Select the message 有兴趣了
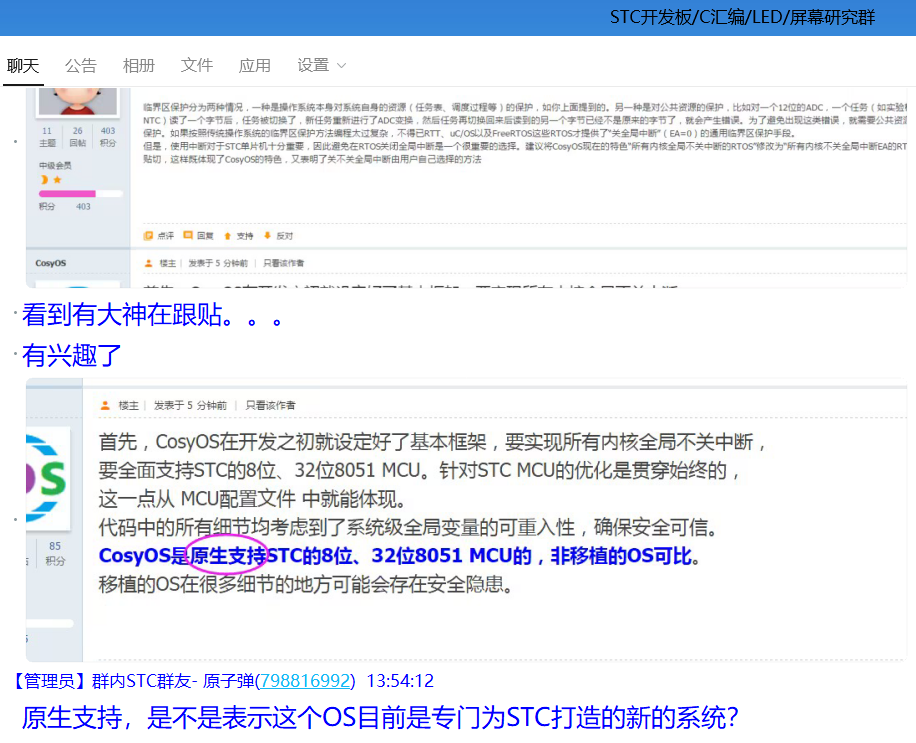The height and width of the screenshot is (743, 916). pyautogui.click(x=71, y=355)
